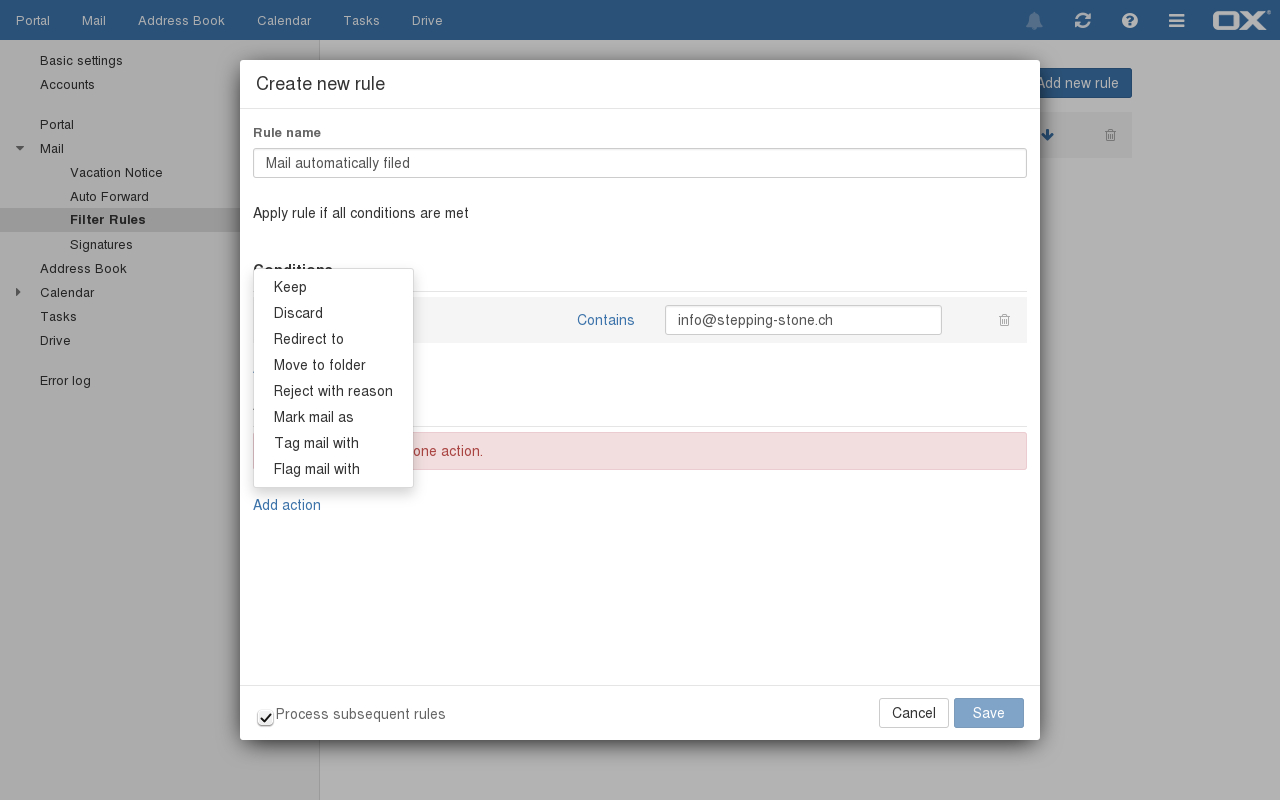Image resolution: width=1280 pixels, height=800 pixels.
Task: Click the notification bell icon
Action: pyautogui.click(x=1034, y=21)
